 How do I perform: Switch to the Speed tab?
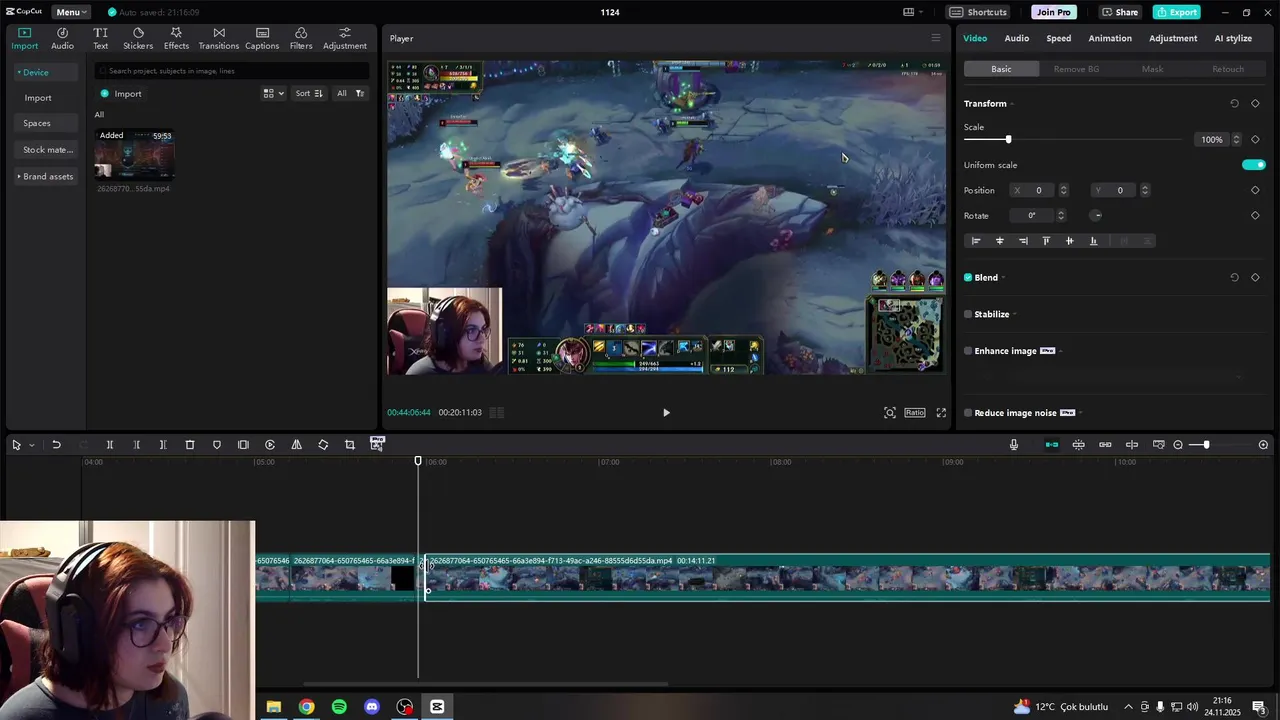pyautogui.click(x=1059, y=38)
